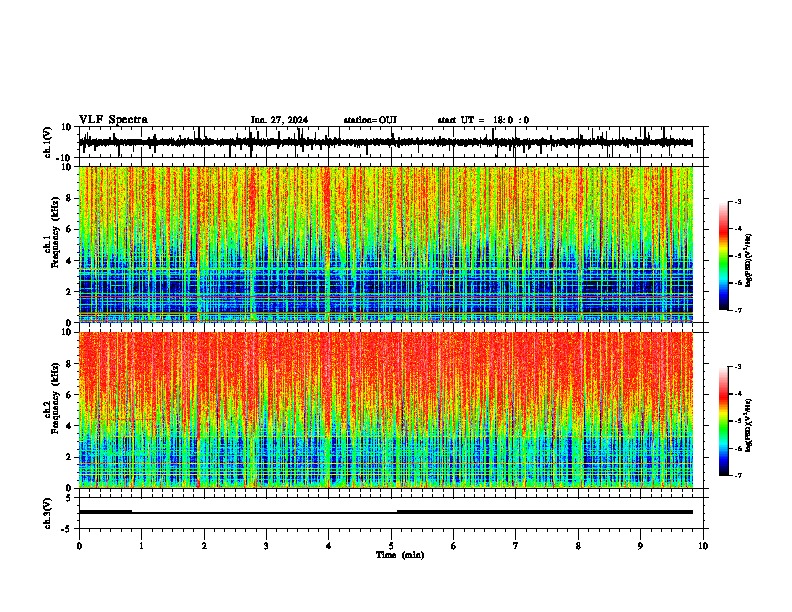Click the black ch.3 voltage trace line
The width and height of the screenshot is (792, 612).
[386, 512]
